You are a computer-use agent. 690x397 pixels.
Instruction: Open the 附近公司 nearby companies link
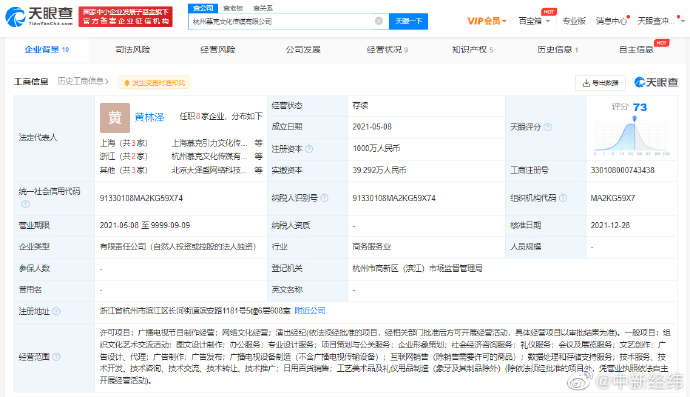310,311
